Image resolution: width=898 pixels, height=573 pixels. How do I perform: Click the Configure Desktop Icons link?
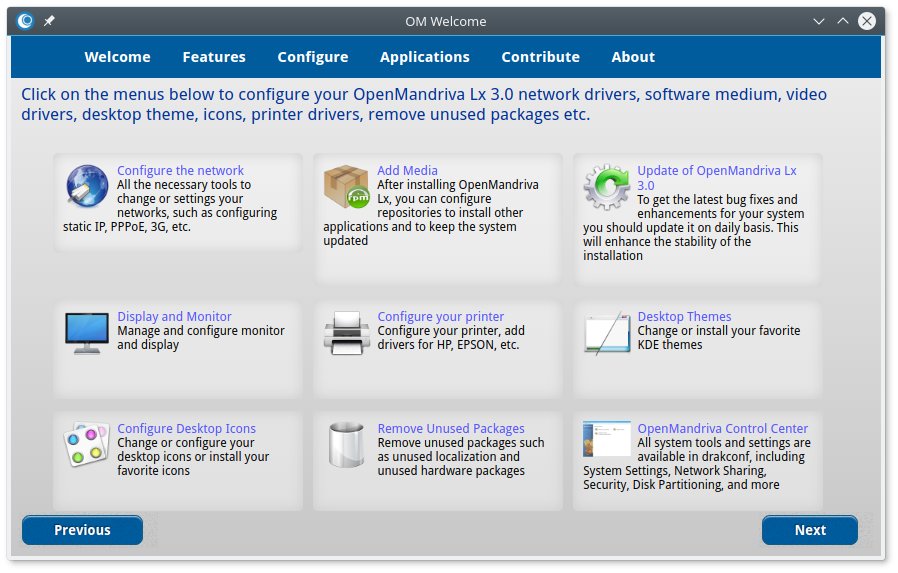click(x=187, y=429)
